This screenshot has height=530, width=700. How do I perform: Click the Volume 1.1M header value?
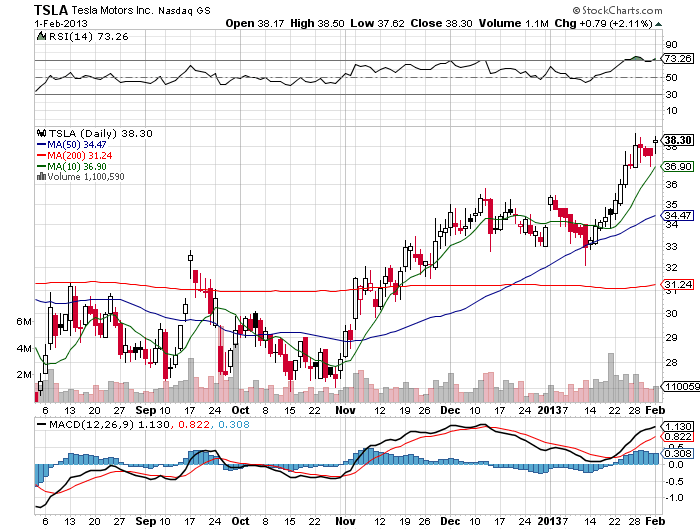tap(513, 23)
